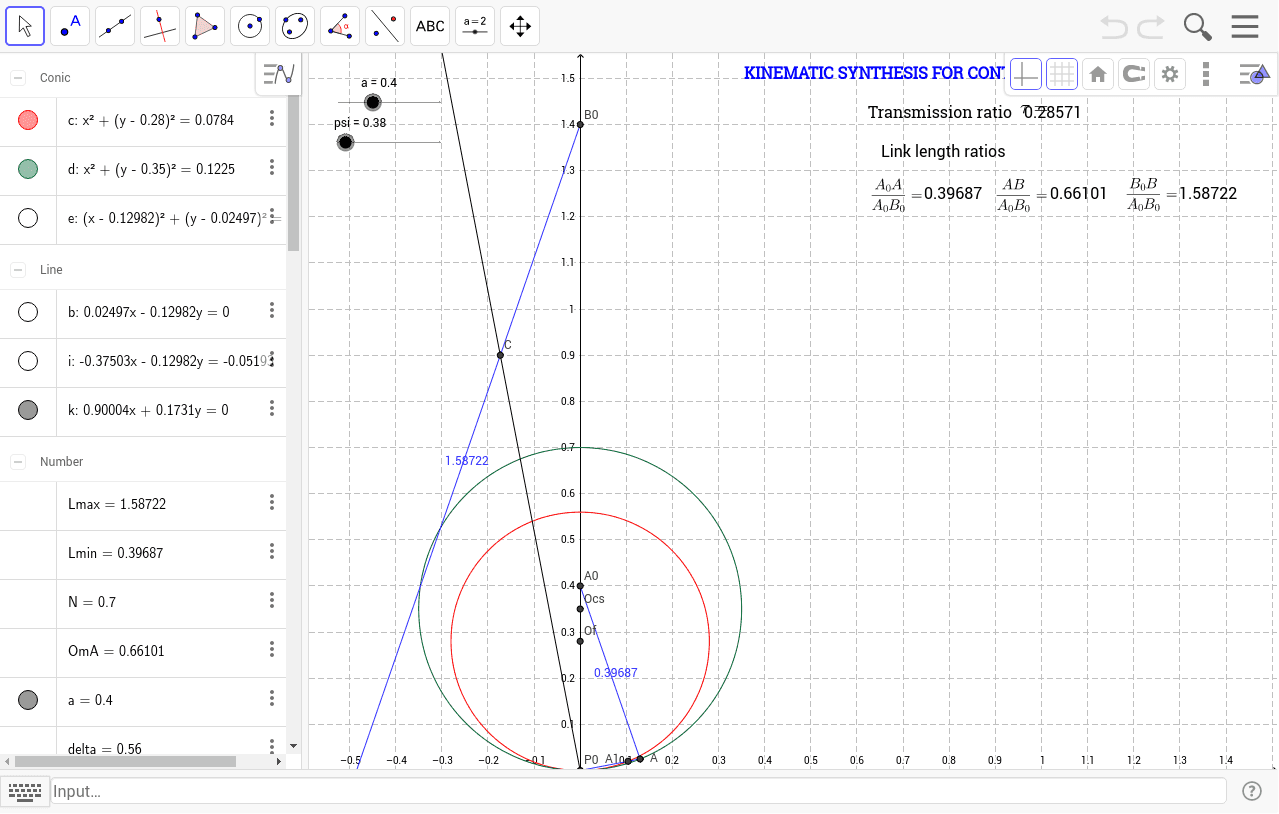Click point B0 on the y-axis
This screenshot has height=814, width=1279.
pos(580,125)
